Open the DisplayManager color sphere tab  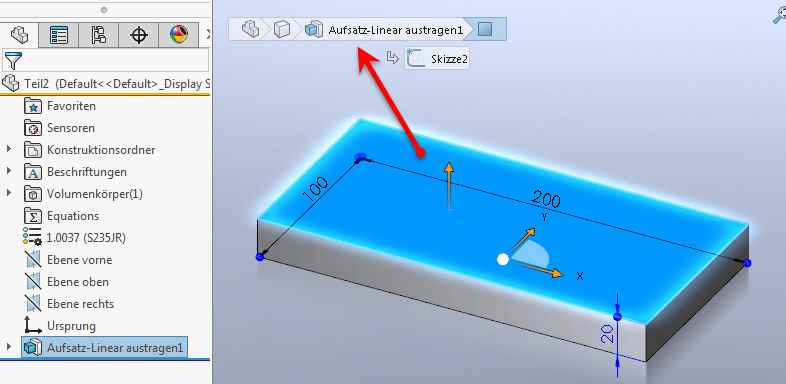[x=179, y=35]
